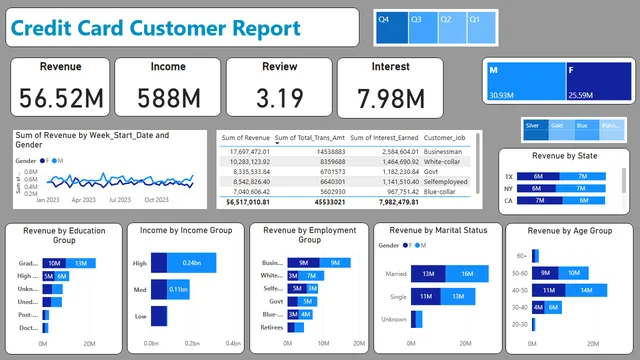
Task: Select the TX female 6M bar segment
Action: (538, 176)
